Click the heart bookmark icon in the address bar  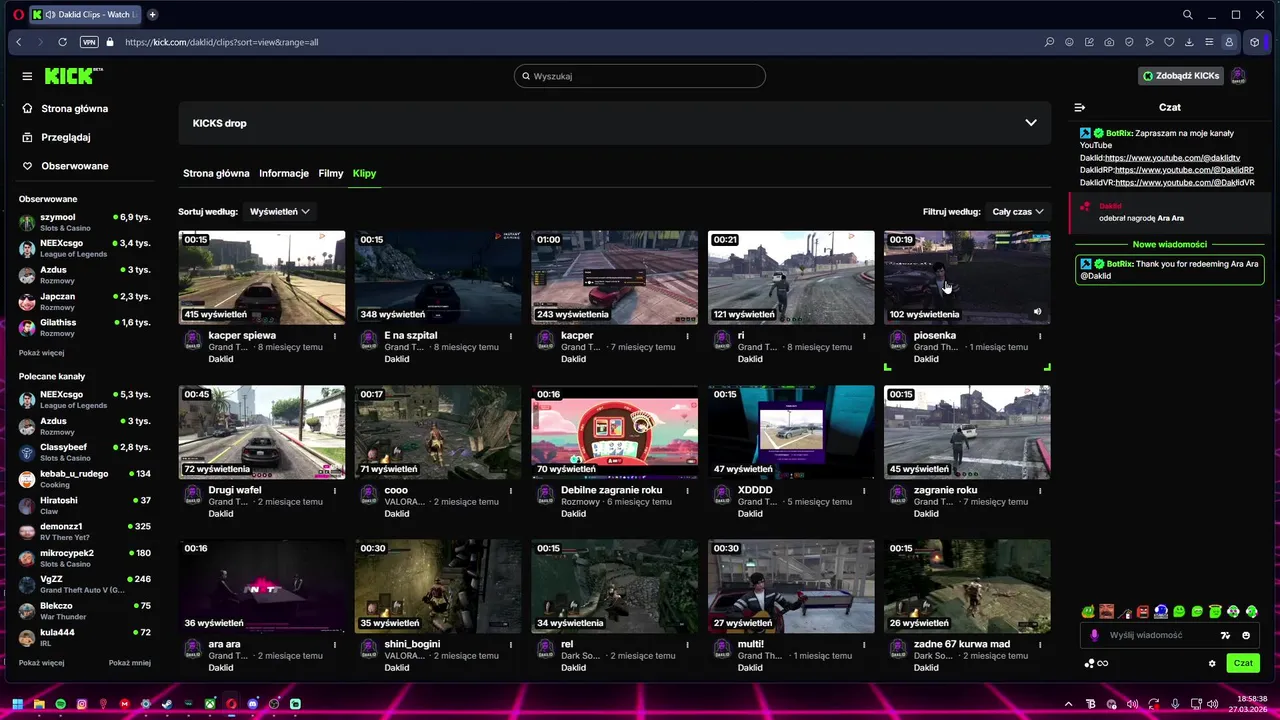coord(1169,42)
